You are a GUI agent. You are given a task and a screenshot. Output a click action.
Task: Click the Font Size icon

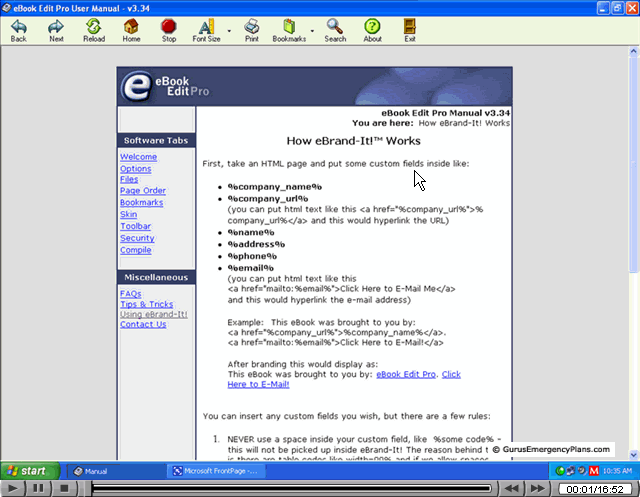pos(206,31)
